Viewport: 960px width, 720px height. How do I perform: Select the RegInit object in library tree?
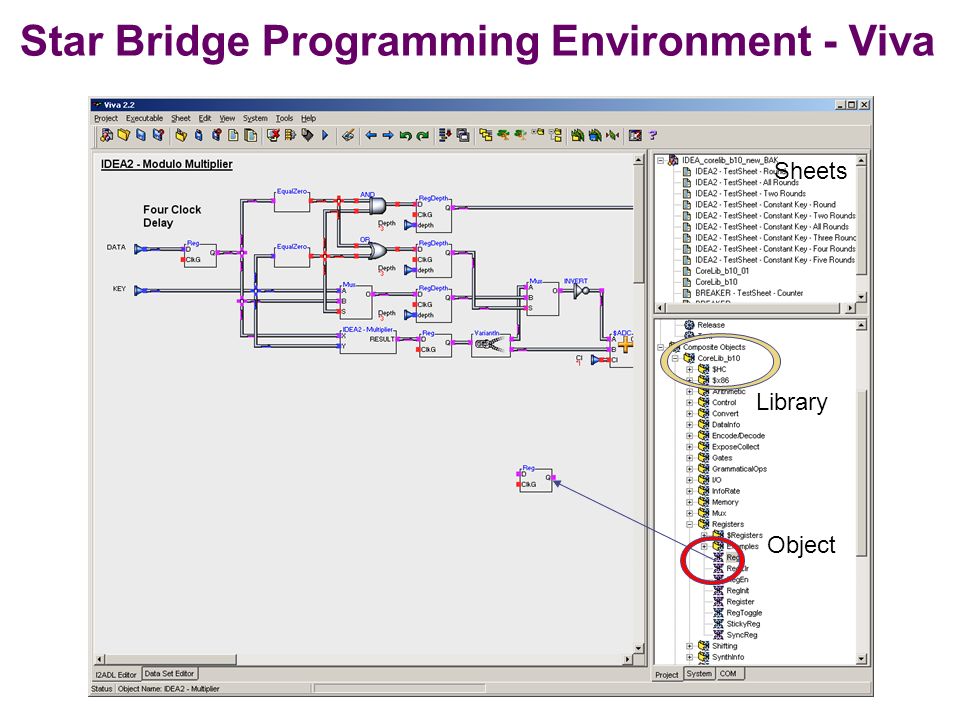point(737,591)
